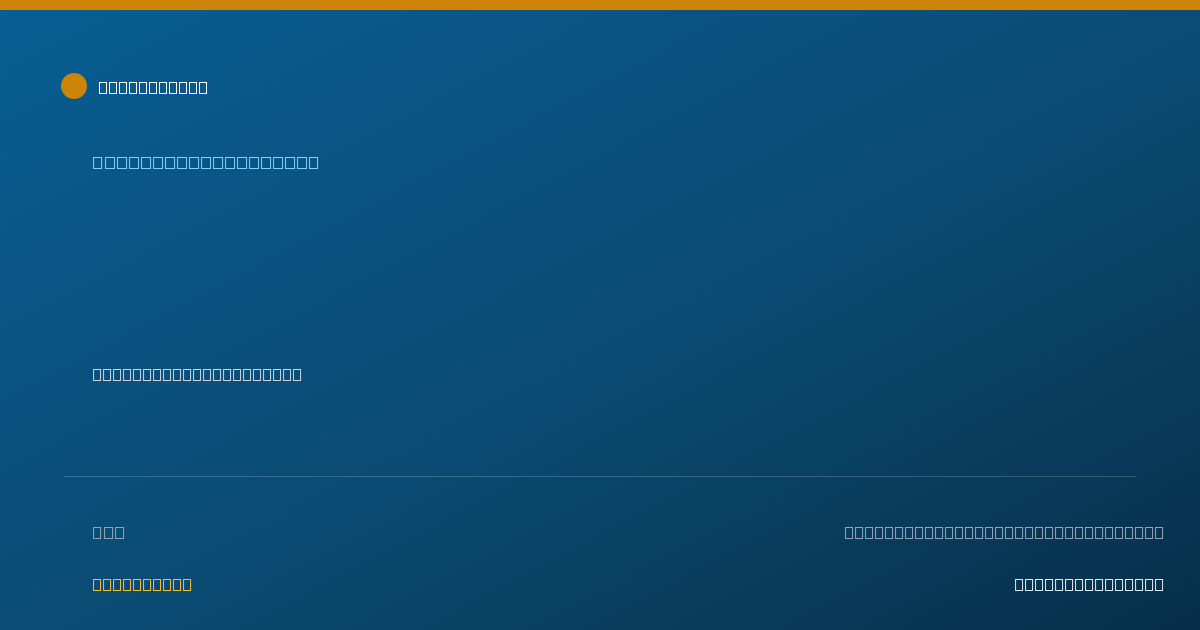This screenshot has width=1200, height=630.
Task: Click the last character of orange footer text
Action: click(x=187, y=584)
